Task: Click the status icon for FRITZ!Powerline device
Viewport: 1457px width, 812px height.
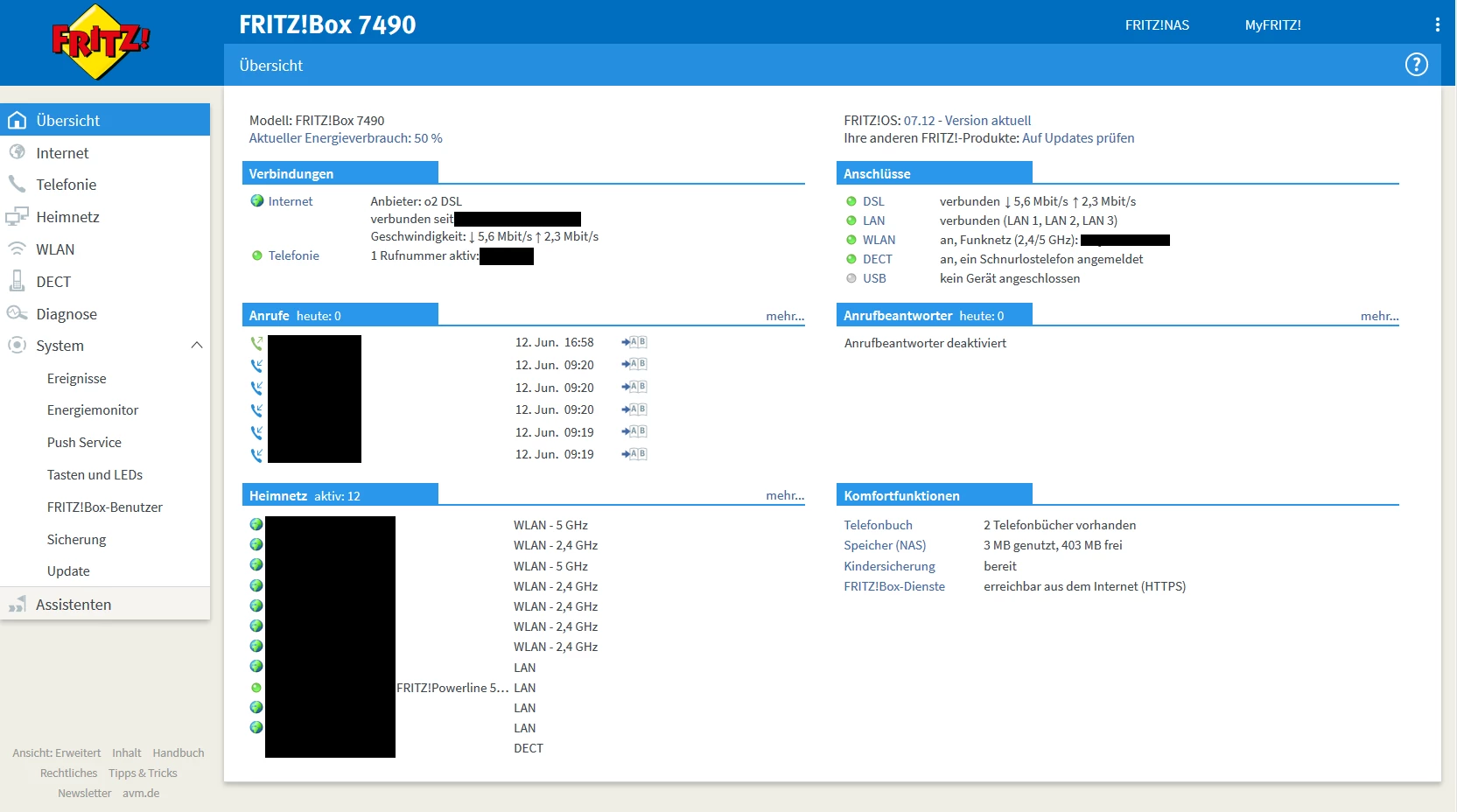Action: (x=256, y=688)
